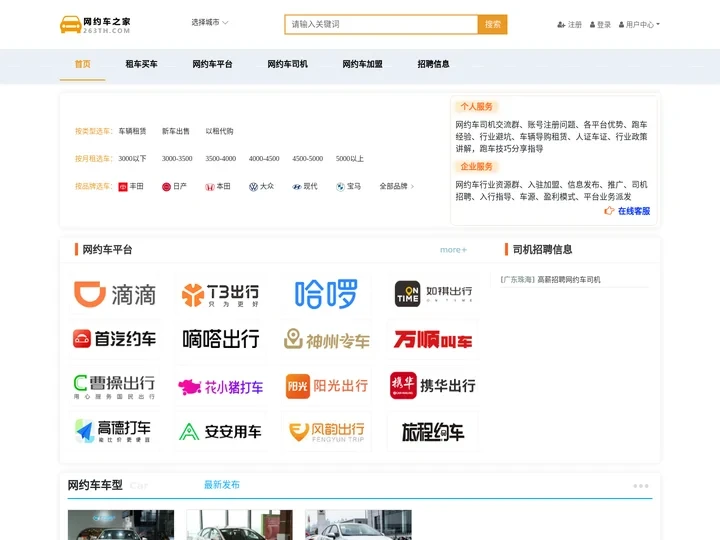Go to 首页 nav tab
Screen dimensions: 720x540
coord(83,64)
